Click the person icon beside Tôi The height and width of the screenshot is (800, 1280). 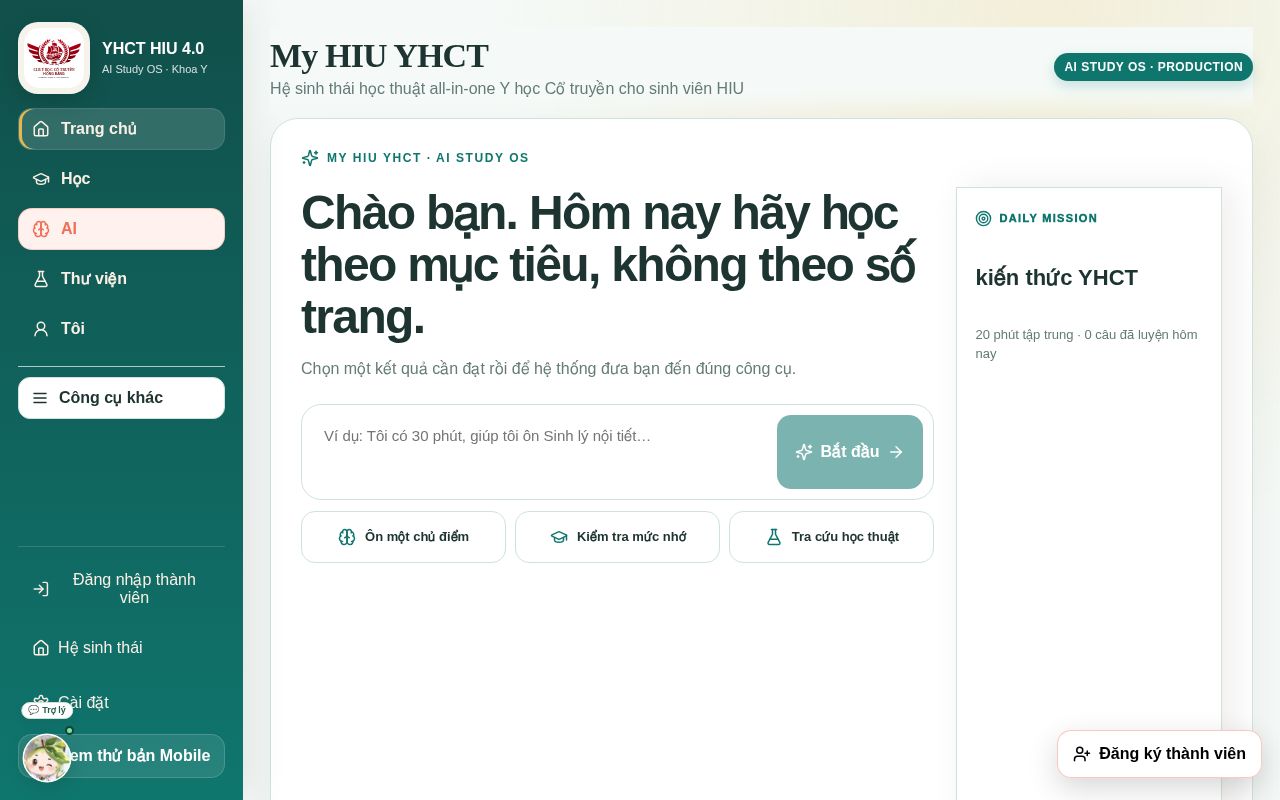41,329
